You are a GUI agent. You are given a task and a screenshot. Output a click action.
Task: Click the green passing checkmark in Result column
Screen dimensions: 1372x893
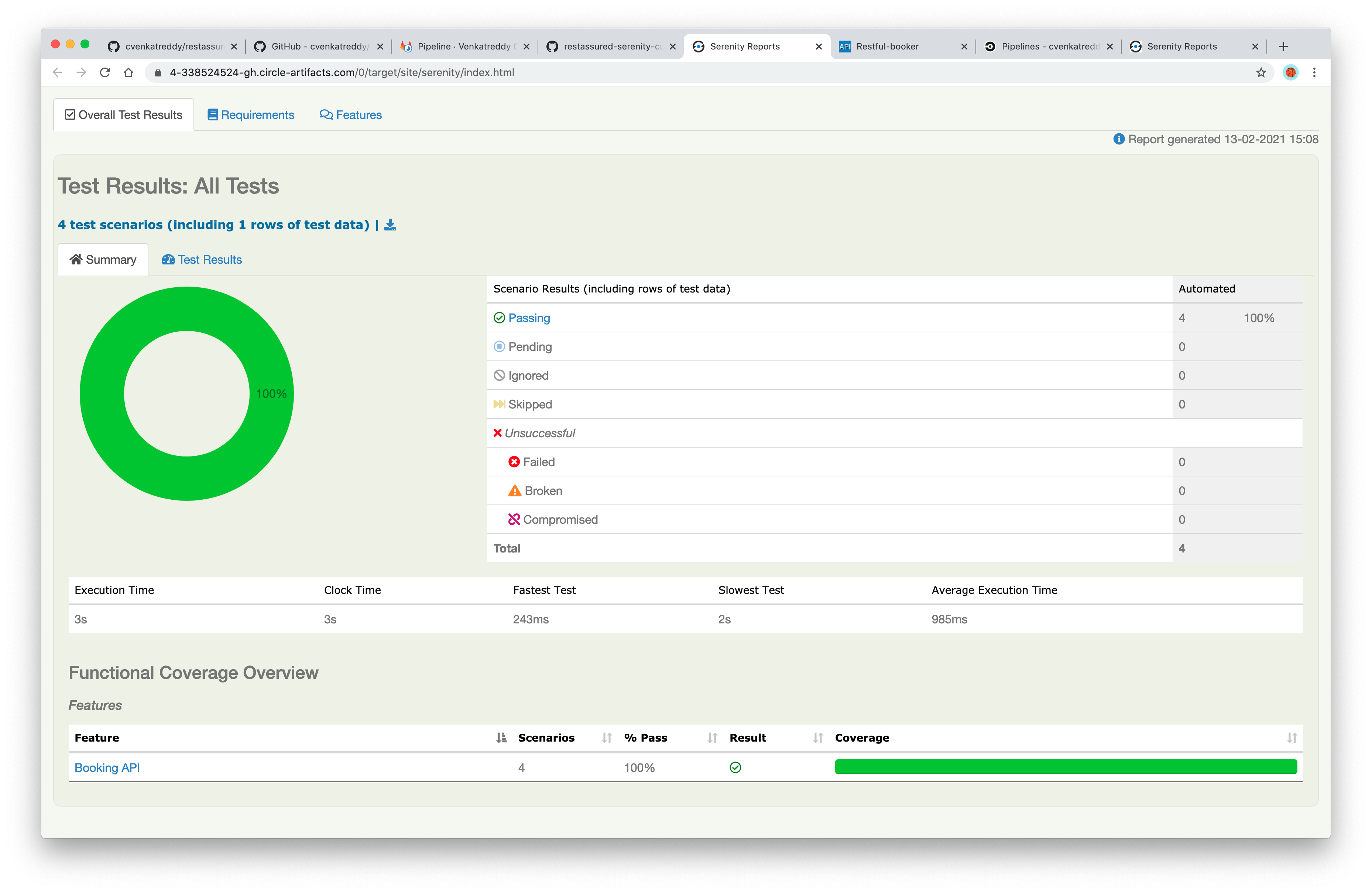(735, 767)
